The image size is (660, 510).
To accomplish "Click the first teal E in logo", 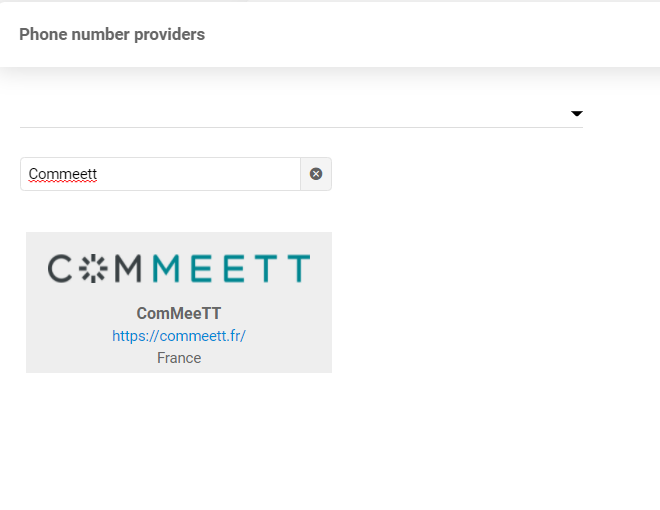I will (x=201, y=268).
